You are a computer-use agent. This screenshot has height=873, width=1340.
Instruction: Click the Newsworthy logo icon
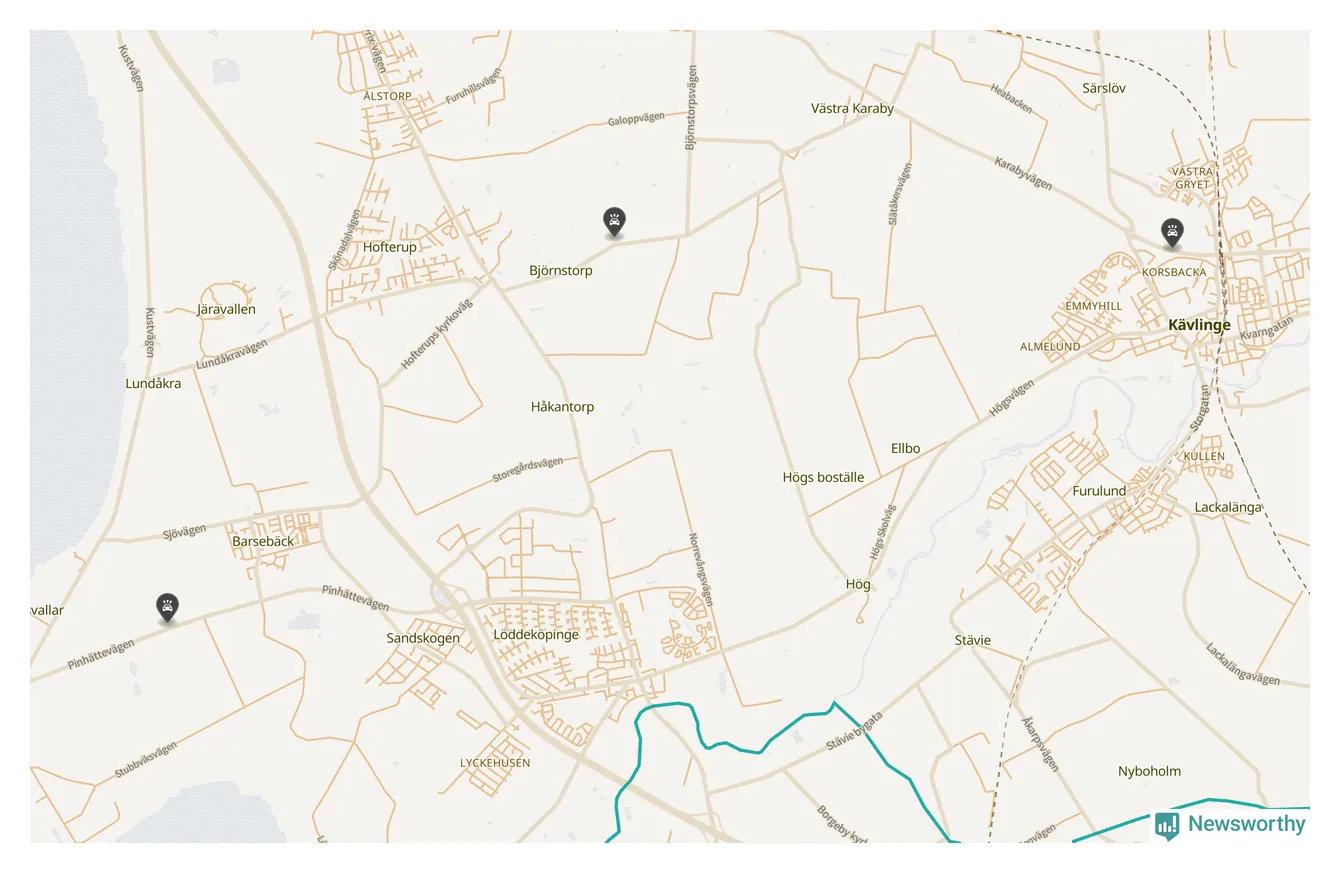pyautogui.click(x=1166, y=824)
